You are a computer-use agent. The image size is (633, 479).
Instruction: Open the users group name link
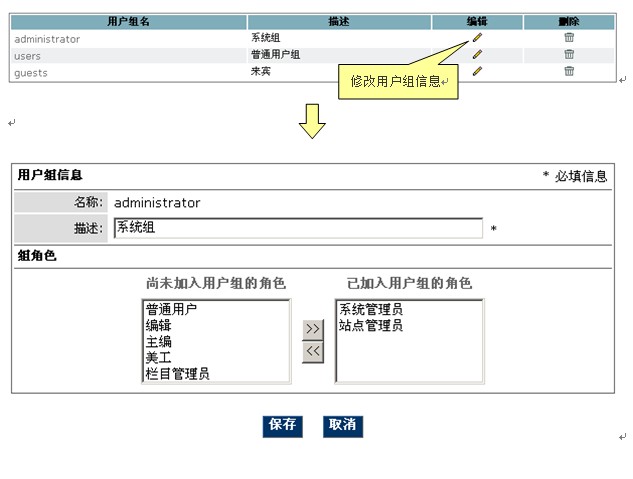coord(27,56)
